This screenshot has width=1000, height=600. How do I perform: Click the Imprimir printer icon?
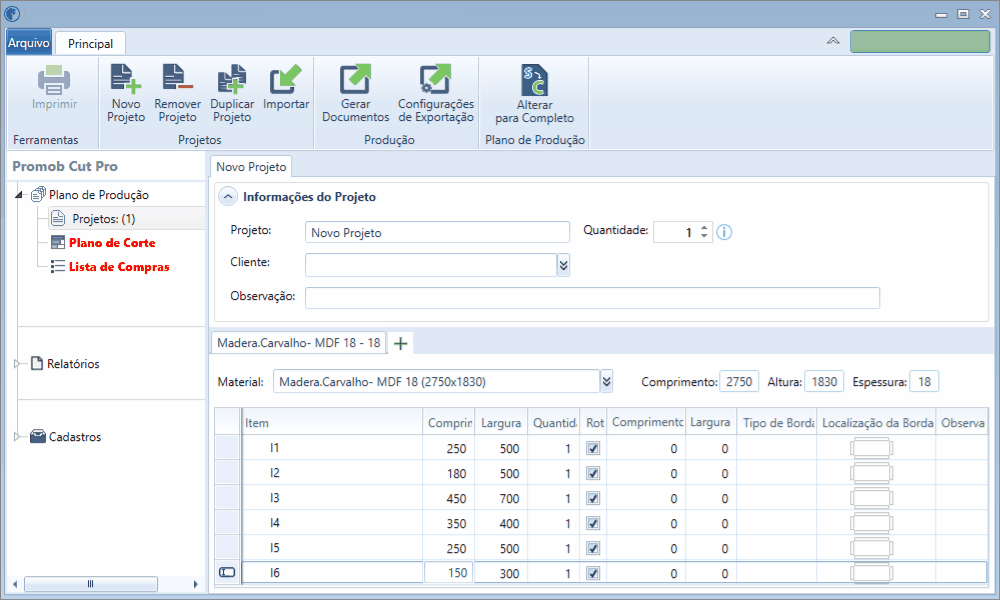pyautogui.click(x=54, y=80)
